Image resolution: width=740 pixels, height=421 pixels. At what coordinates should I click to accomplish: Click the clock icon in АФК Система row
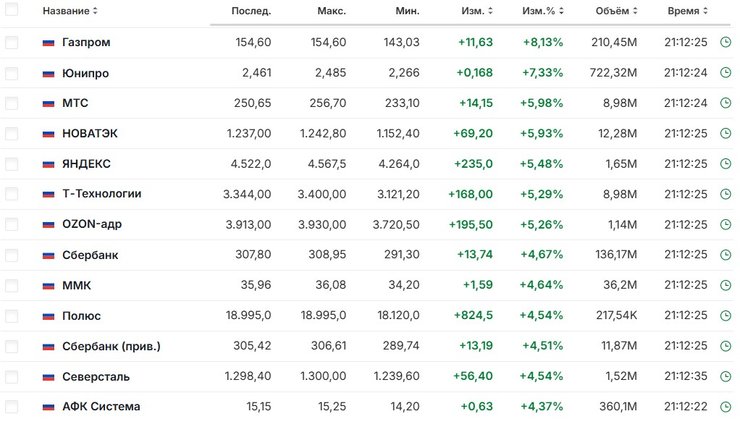coord(725,407)
